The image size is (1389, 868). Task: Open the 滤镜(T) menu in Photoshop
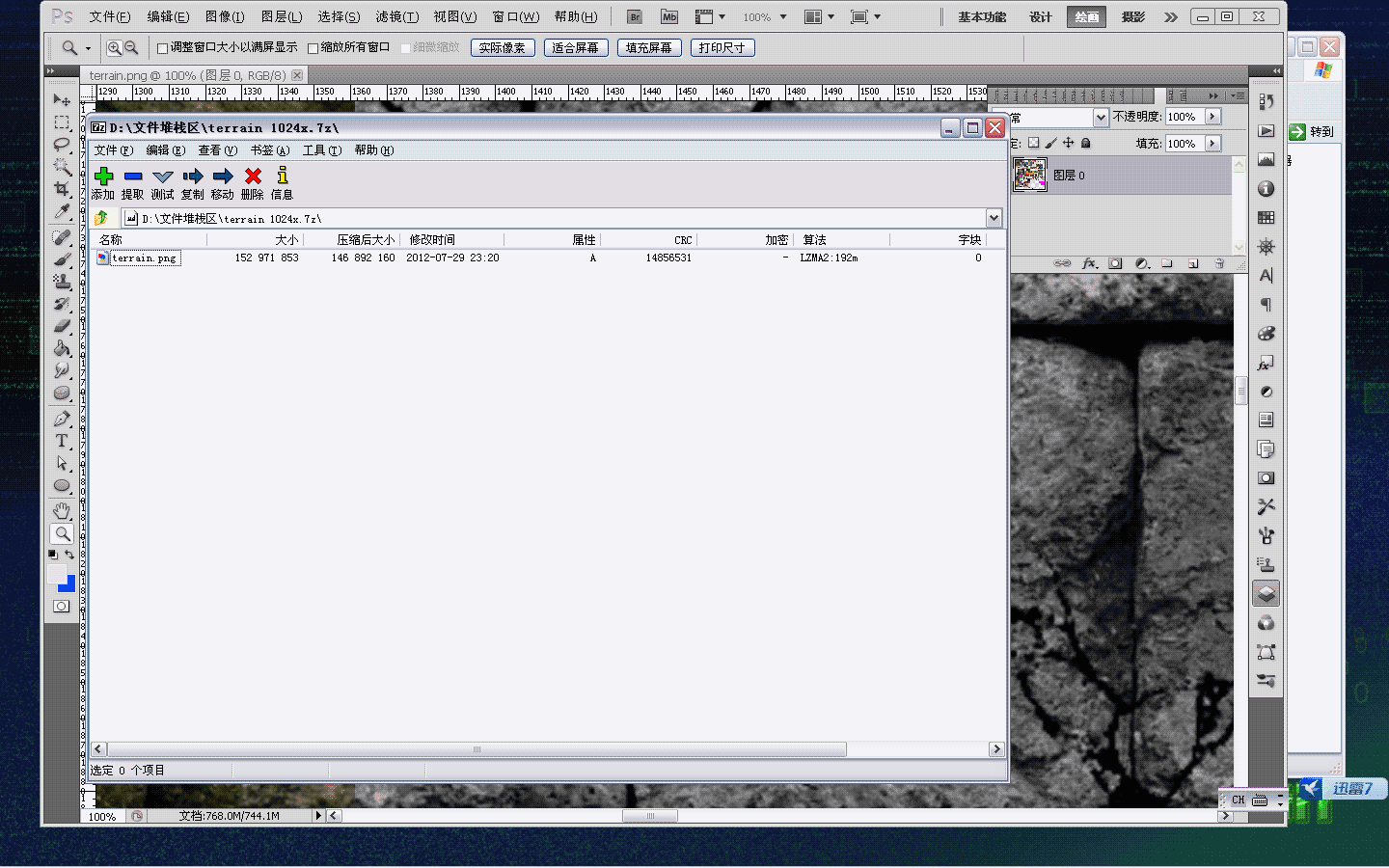(x=396, y=16)
